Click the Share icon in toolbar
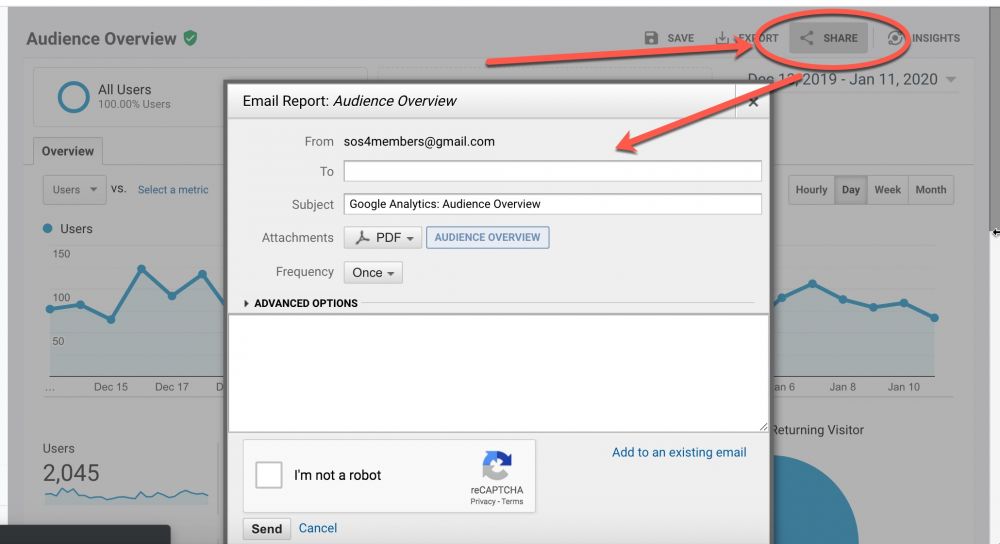Image resolution: width=1000 pixels, height=544 pixels. pos(807,38)
